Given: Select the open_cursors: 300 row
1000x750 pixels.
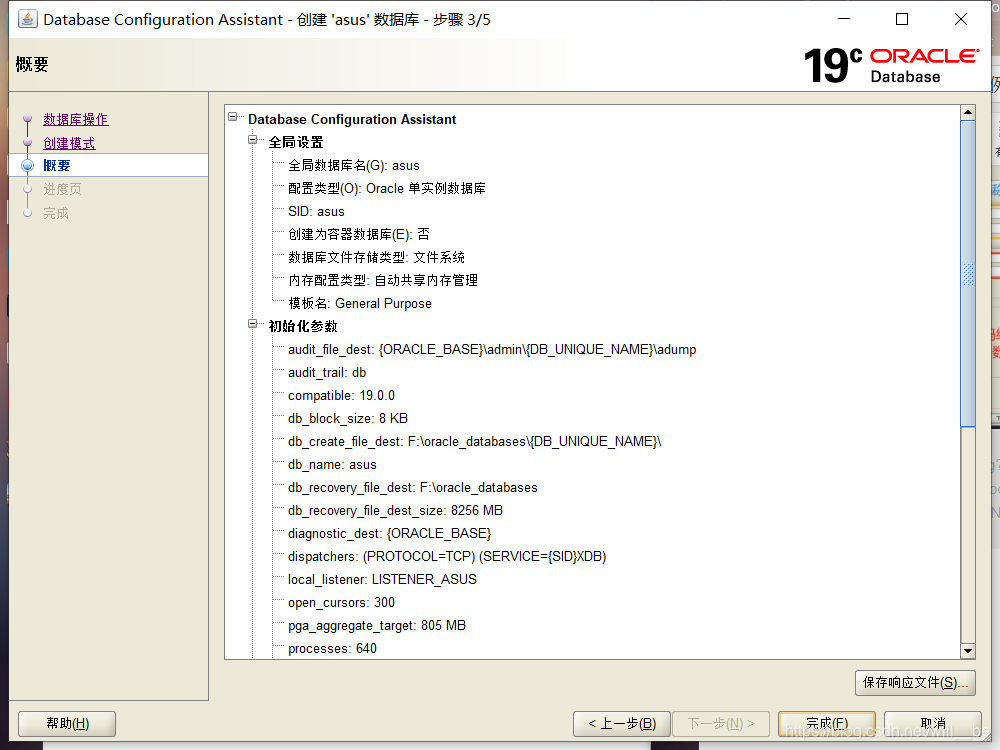Looking at the screenshot, I should coord(341,603).
